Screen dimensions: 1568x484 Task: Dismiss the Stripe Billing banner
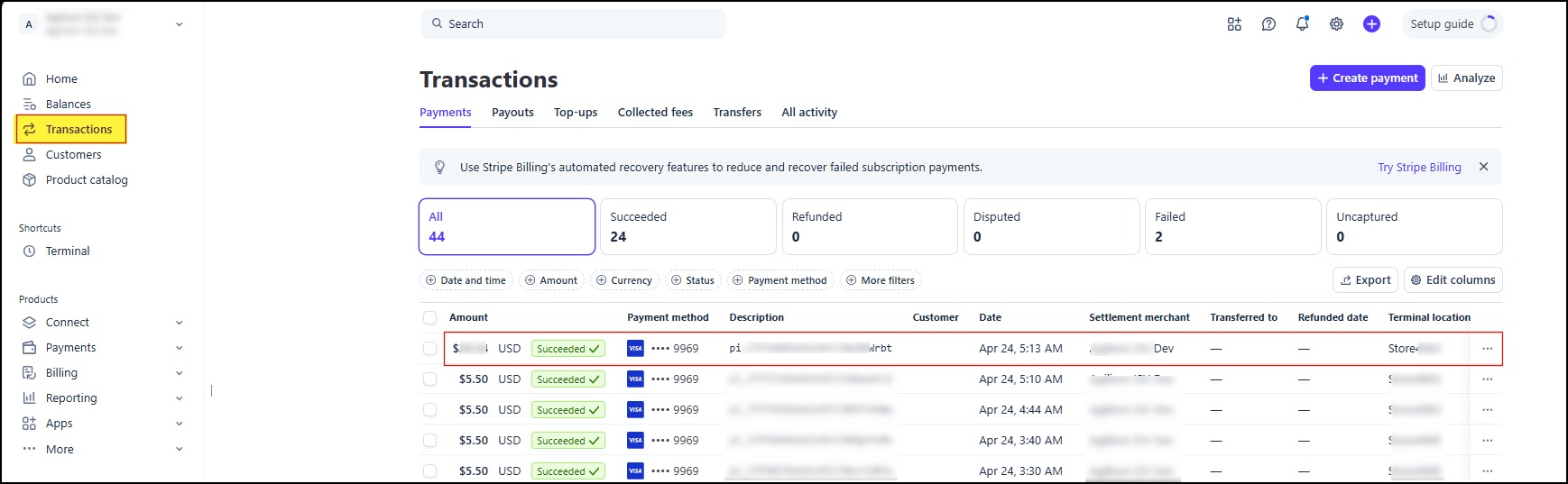pos(1483,167)
